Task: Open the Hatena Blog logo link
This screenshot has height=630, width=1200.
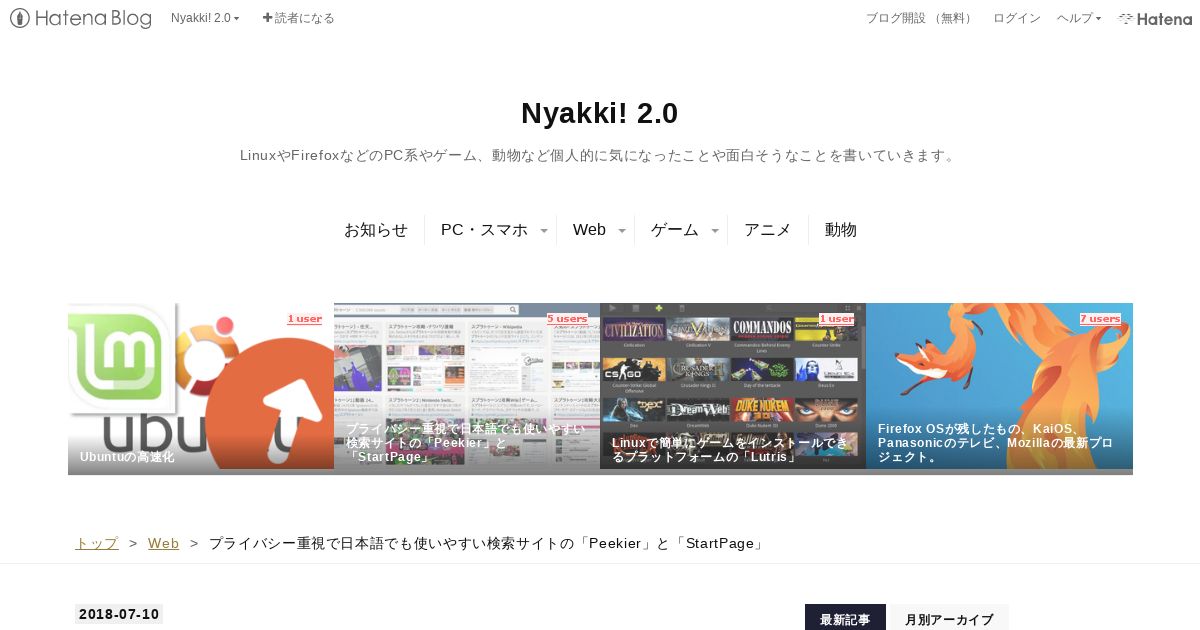Action: tap(81, 18)
